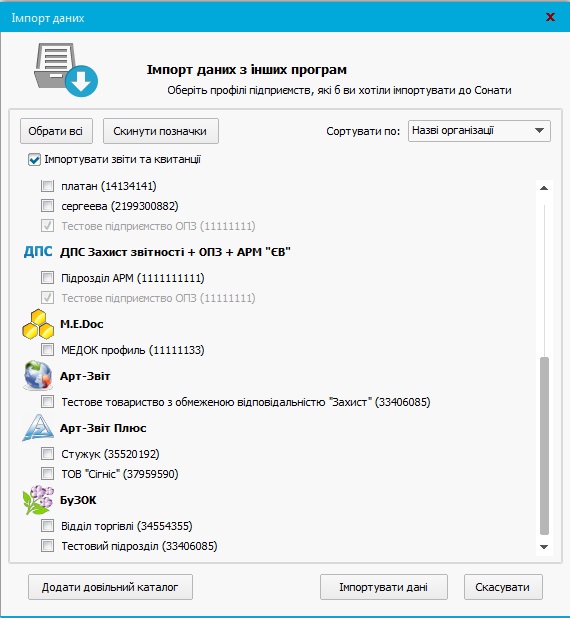Check the Тестовий підрозділ (33406085) checkbox

pyautogui.click(x=47, y=545)
